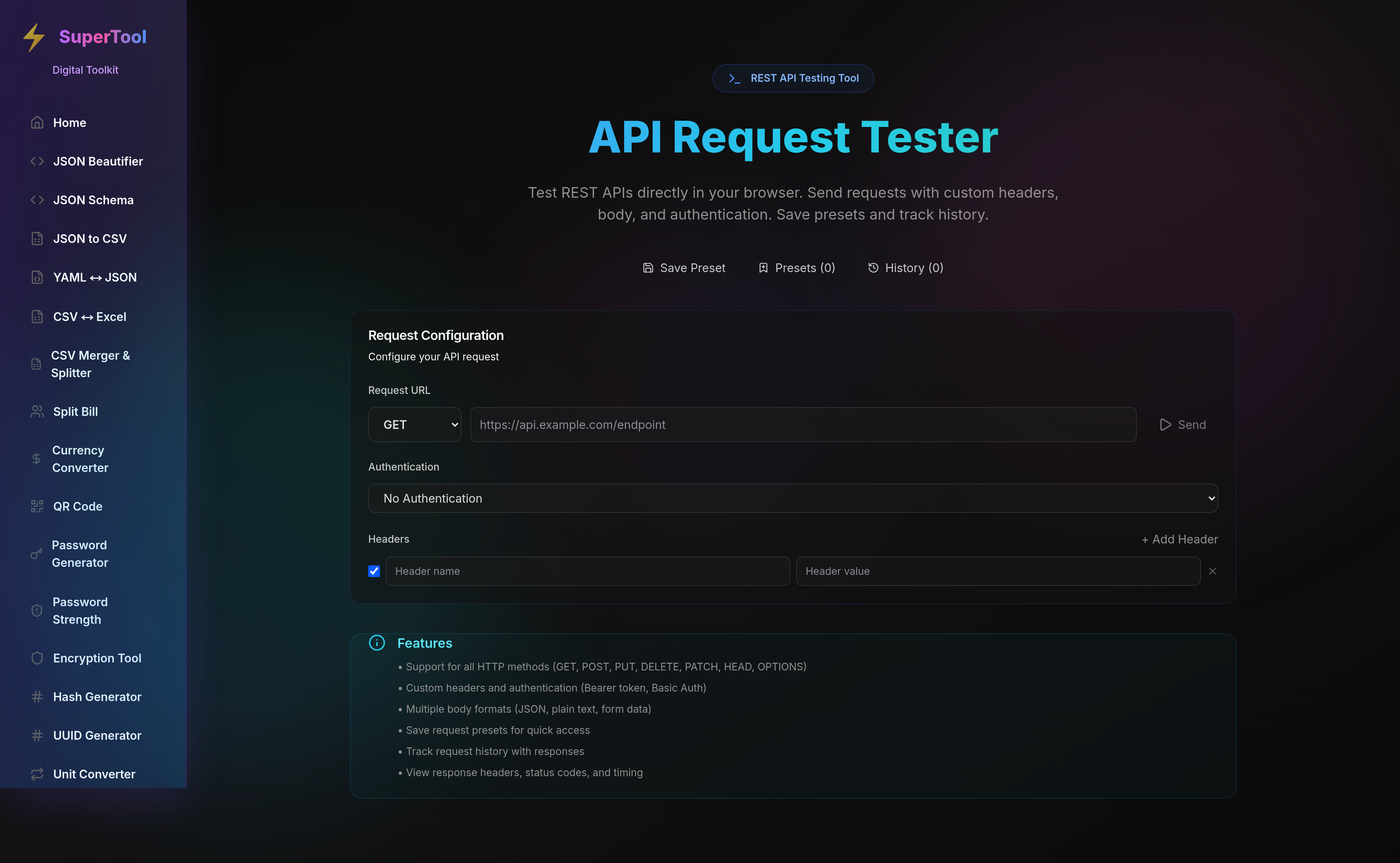Image resolution: width=1400 pixels, height=863 pixels.
Task: Click the Encryption Tool shield icon
Action: click(x=36, y=658)
